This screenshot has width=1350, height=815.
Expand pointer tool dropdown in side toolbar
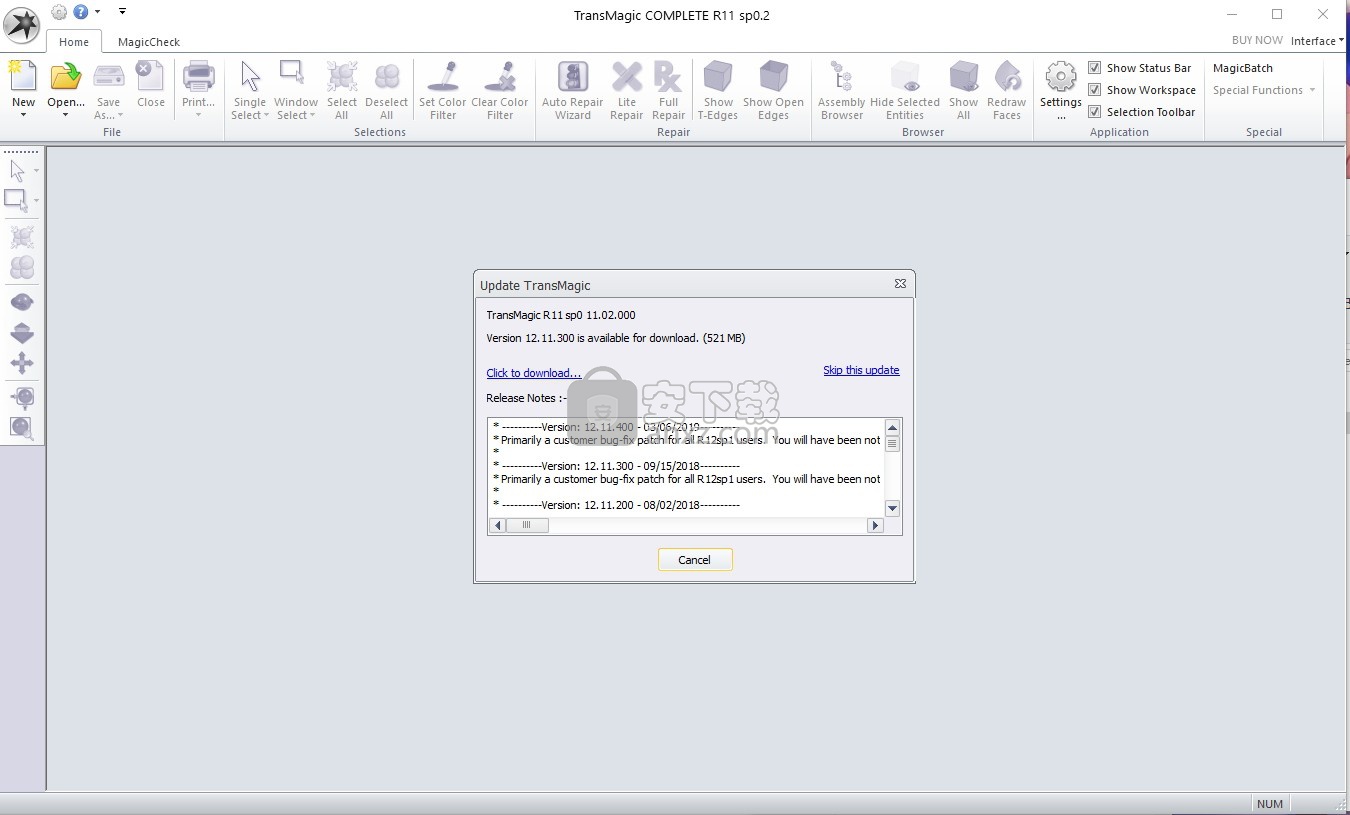[36, 171]
